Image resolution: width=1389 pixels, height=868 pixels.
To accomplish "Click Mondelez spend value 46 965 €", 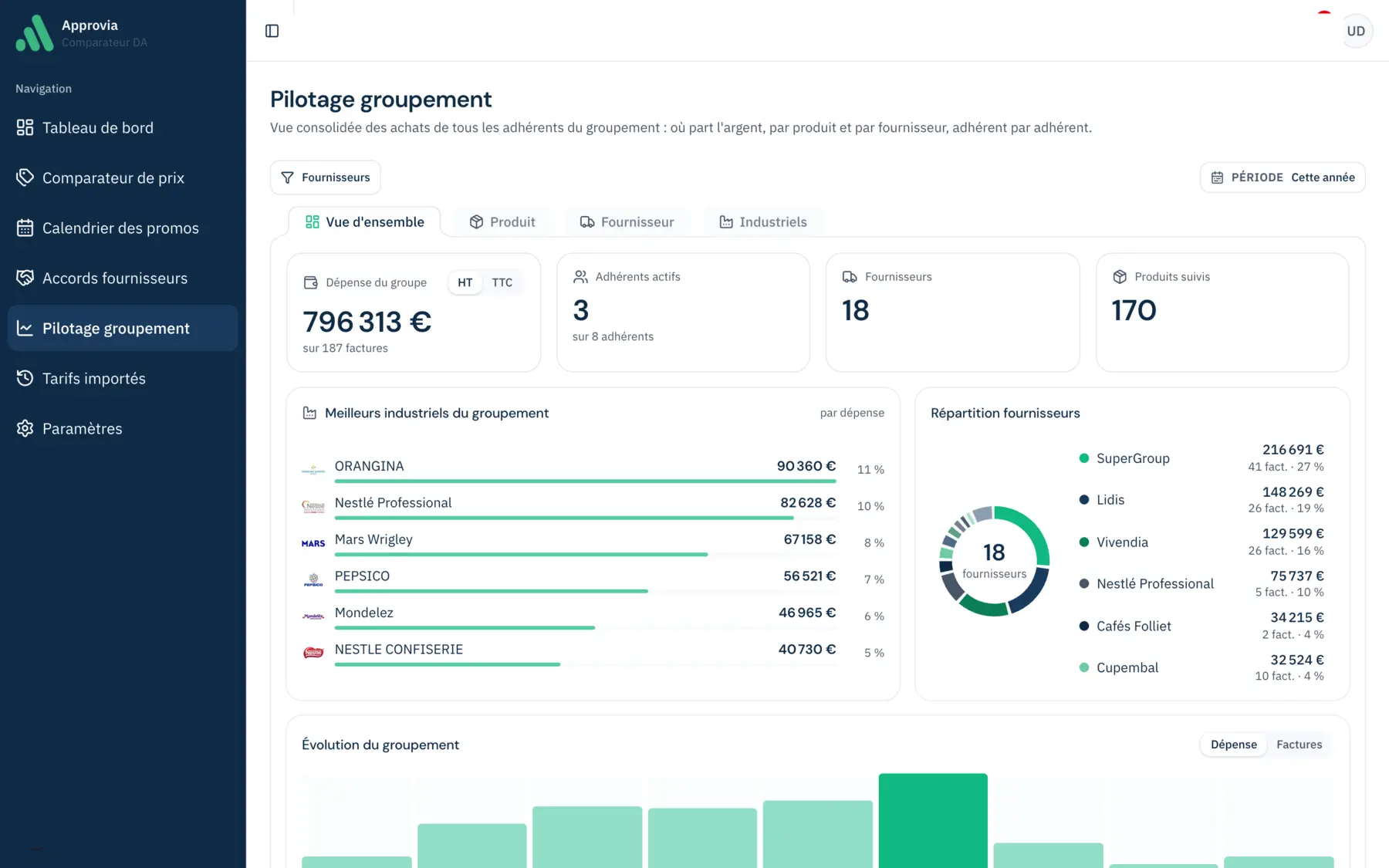I will tap(807, 613).
